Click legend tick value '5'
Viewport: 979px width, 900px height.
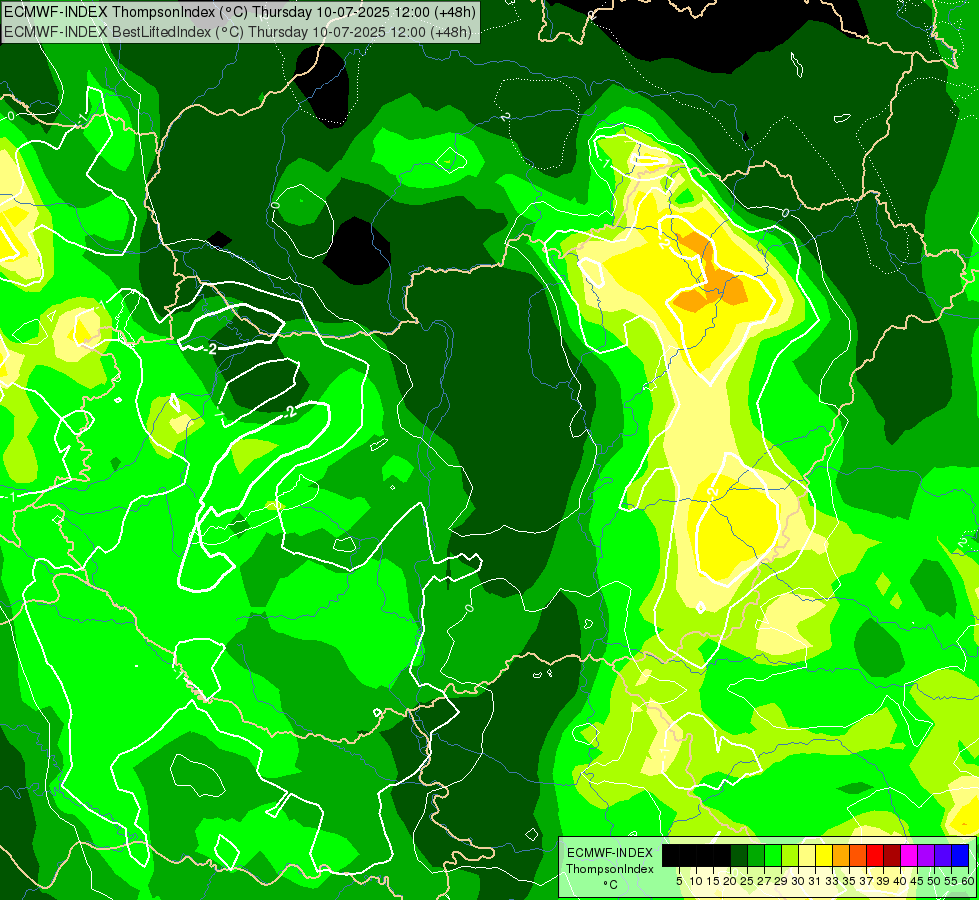pos(679,881)
